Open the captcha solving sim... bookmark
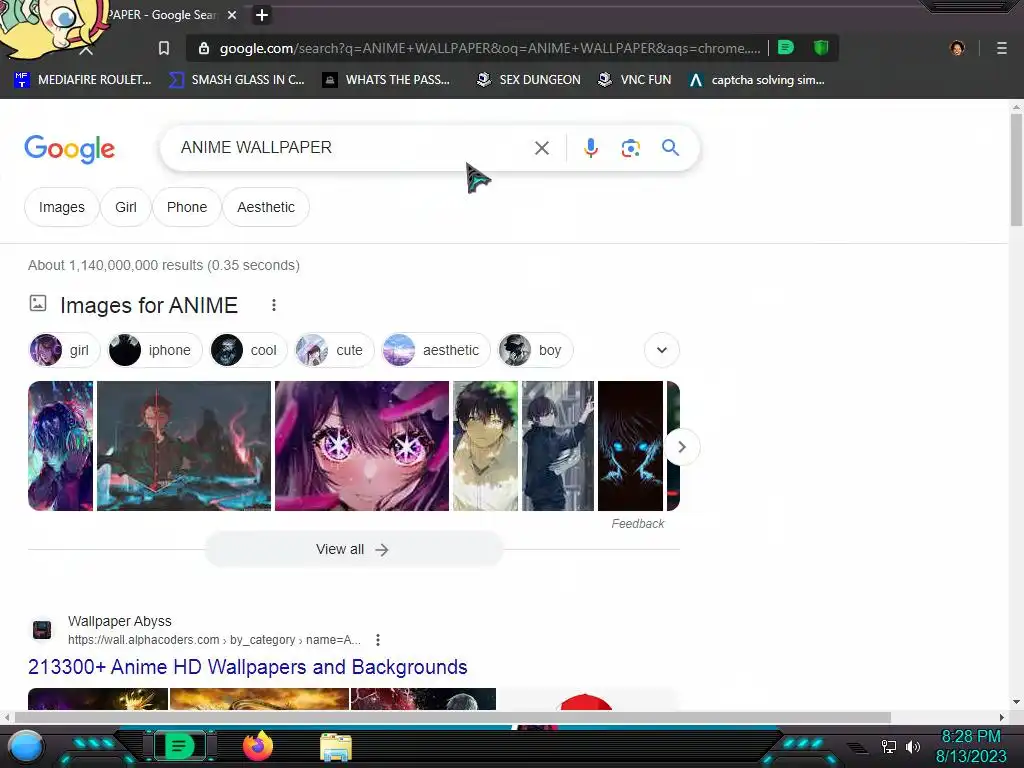Screen dimensions: 1024x768 click(757, 80)
